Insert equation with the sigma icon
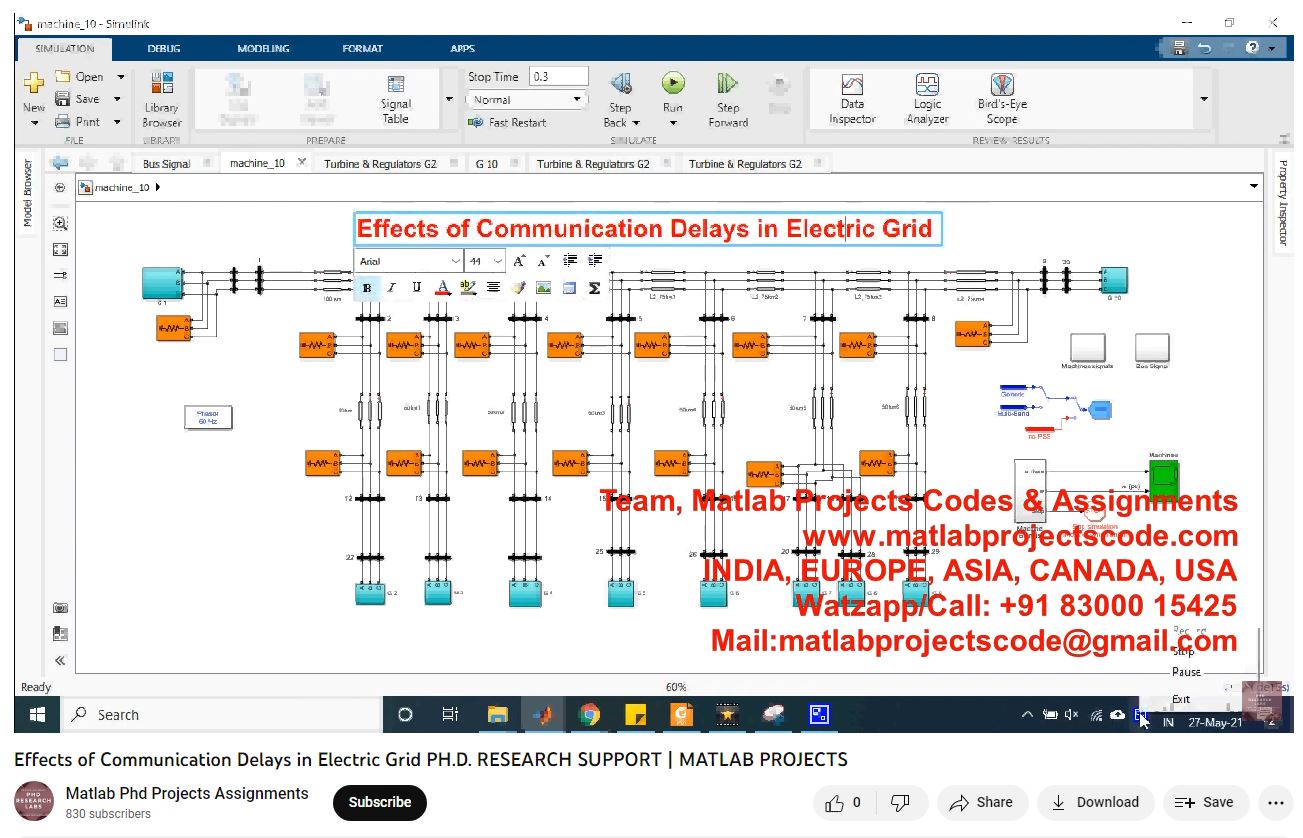1303x838 pixels. pos(594,288)
